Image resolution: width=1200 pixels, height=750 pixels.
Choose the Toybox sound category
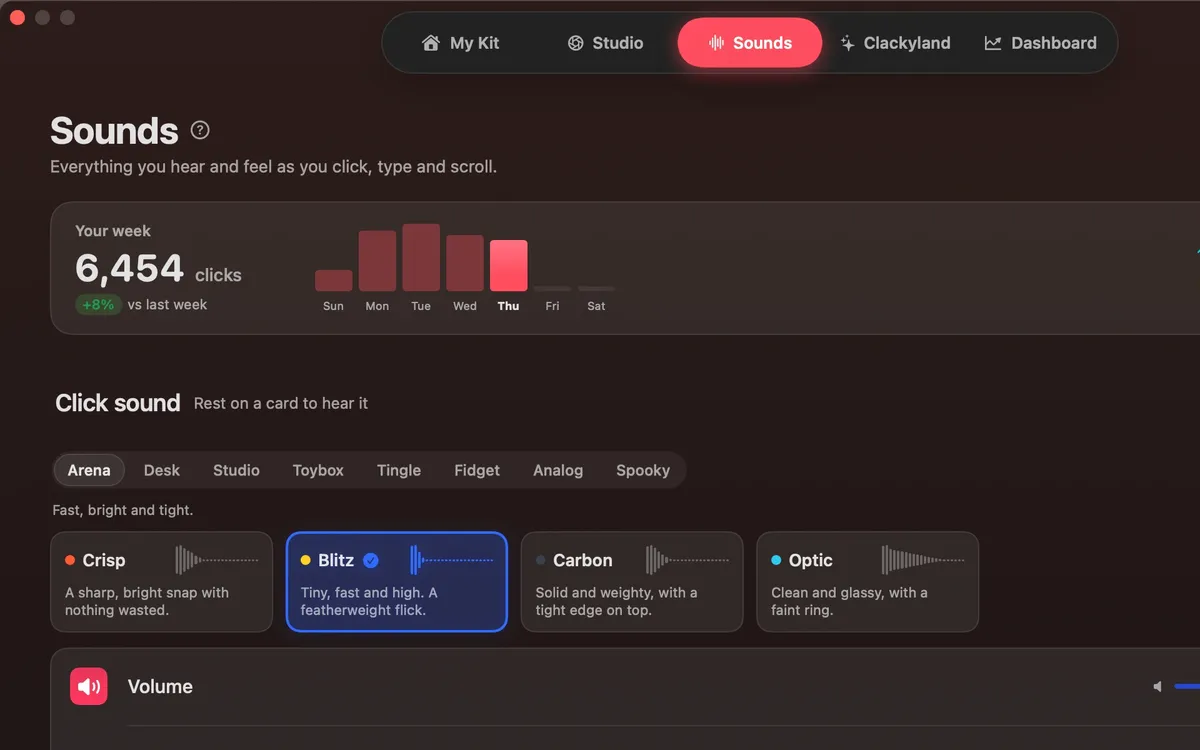[x=318, y=470]
